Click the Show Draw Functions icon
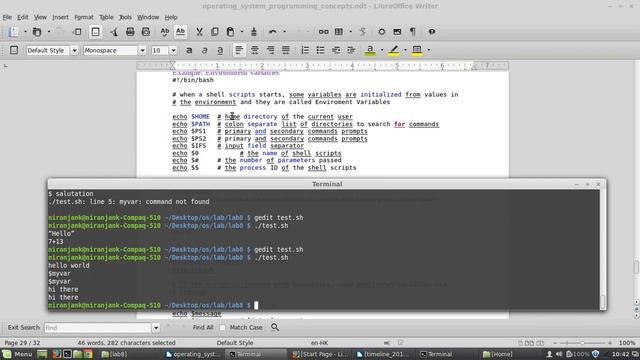 362,32
